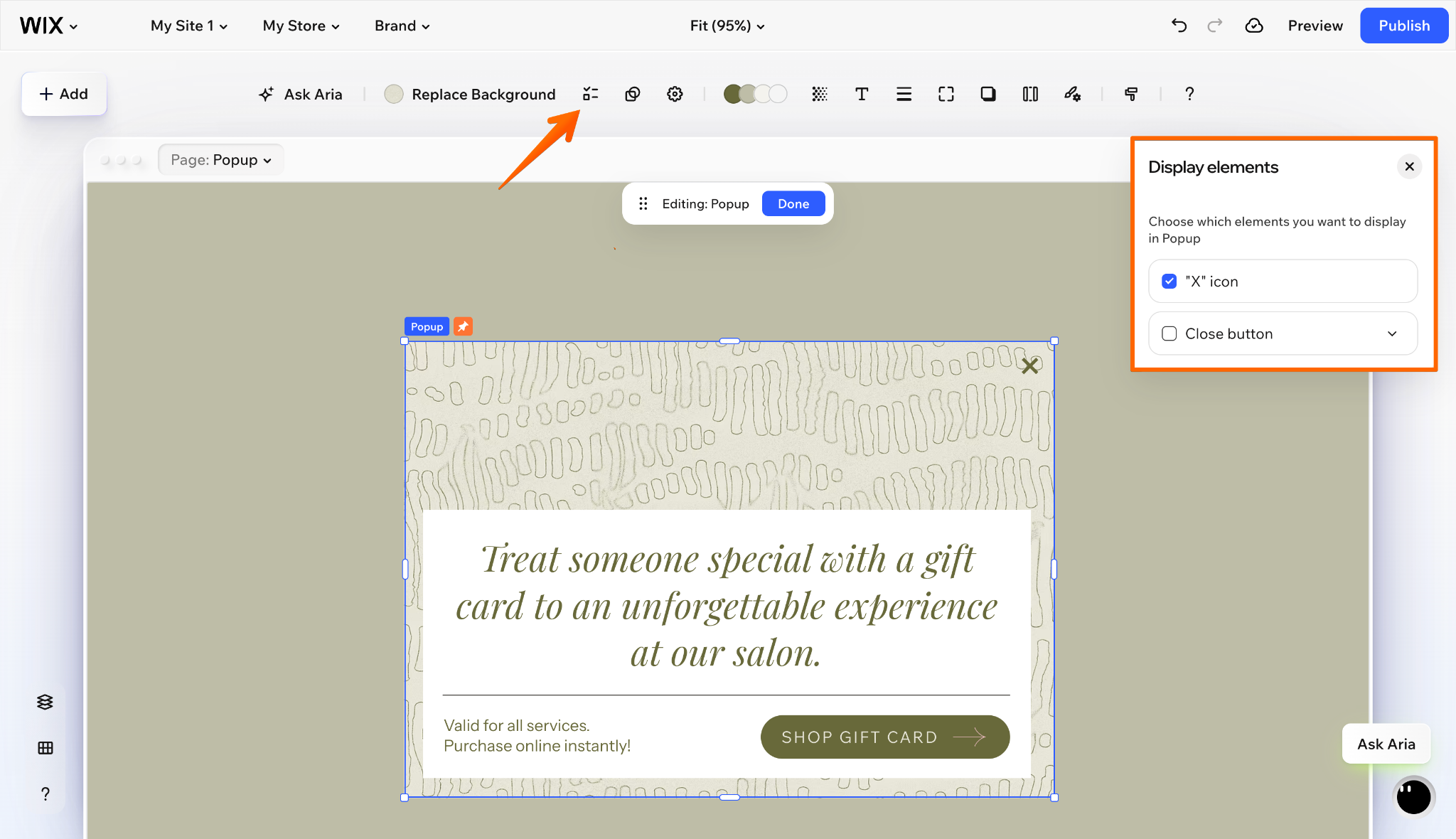
Task: Open the Layers panel in sidebar
Action: pyautogui.click(x=45, y=702)
